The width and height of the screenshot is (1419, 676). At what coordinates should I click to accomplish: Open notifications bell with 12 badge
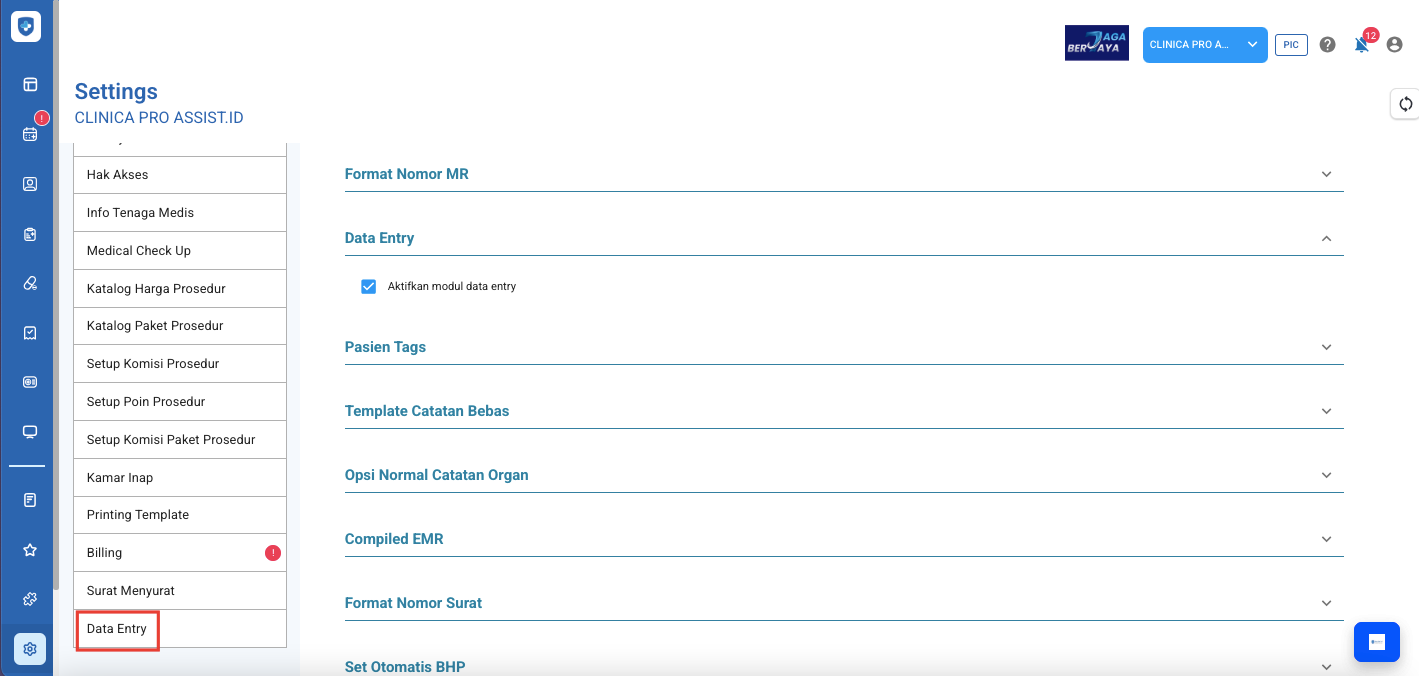coord(1361,45)
